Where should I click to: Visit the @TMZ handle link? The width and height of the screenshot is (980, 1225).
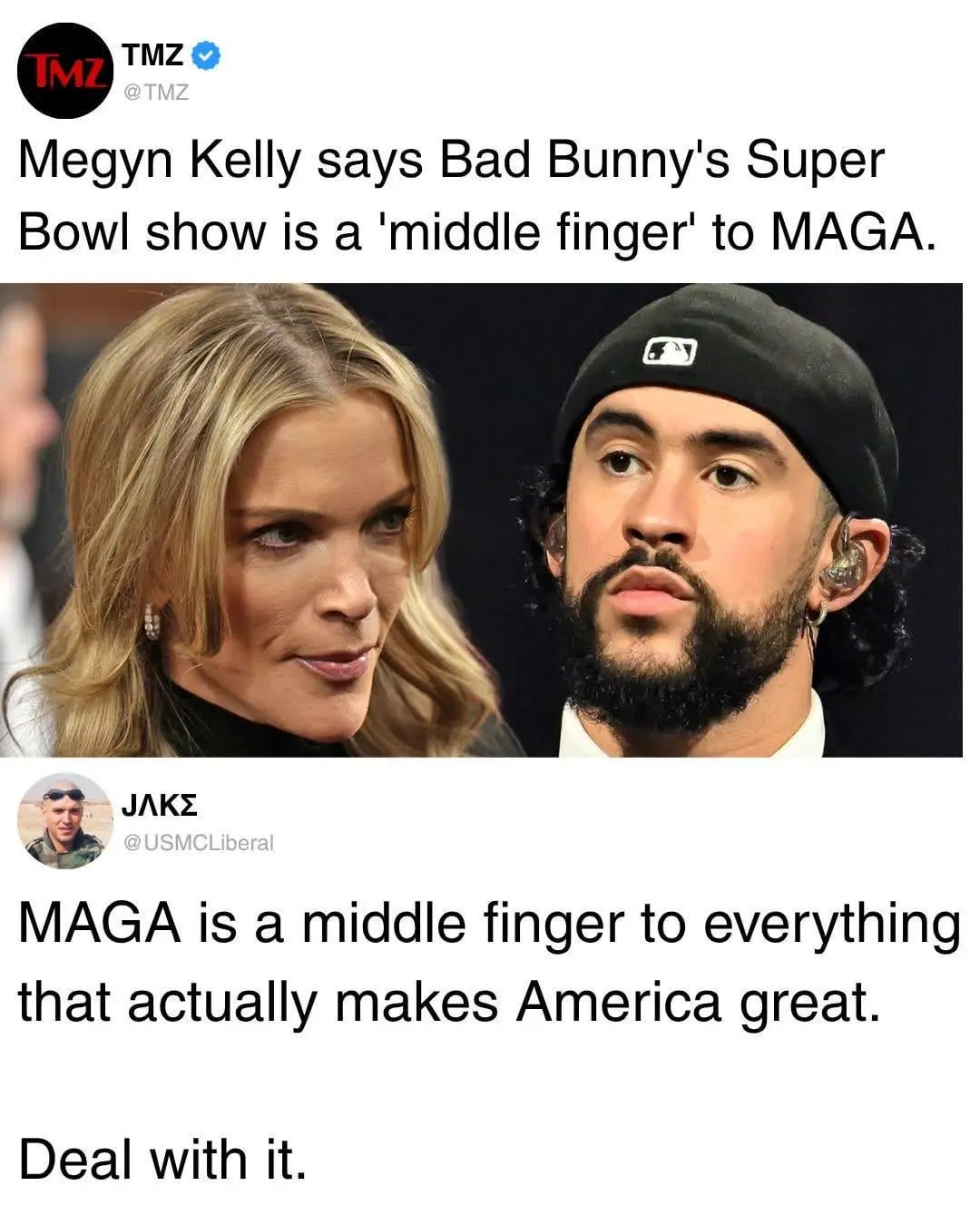coord(155,92)
